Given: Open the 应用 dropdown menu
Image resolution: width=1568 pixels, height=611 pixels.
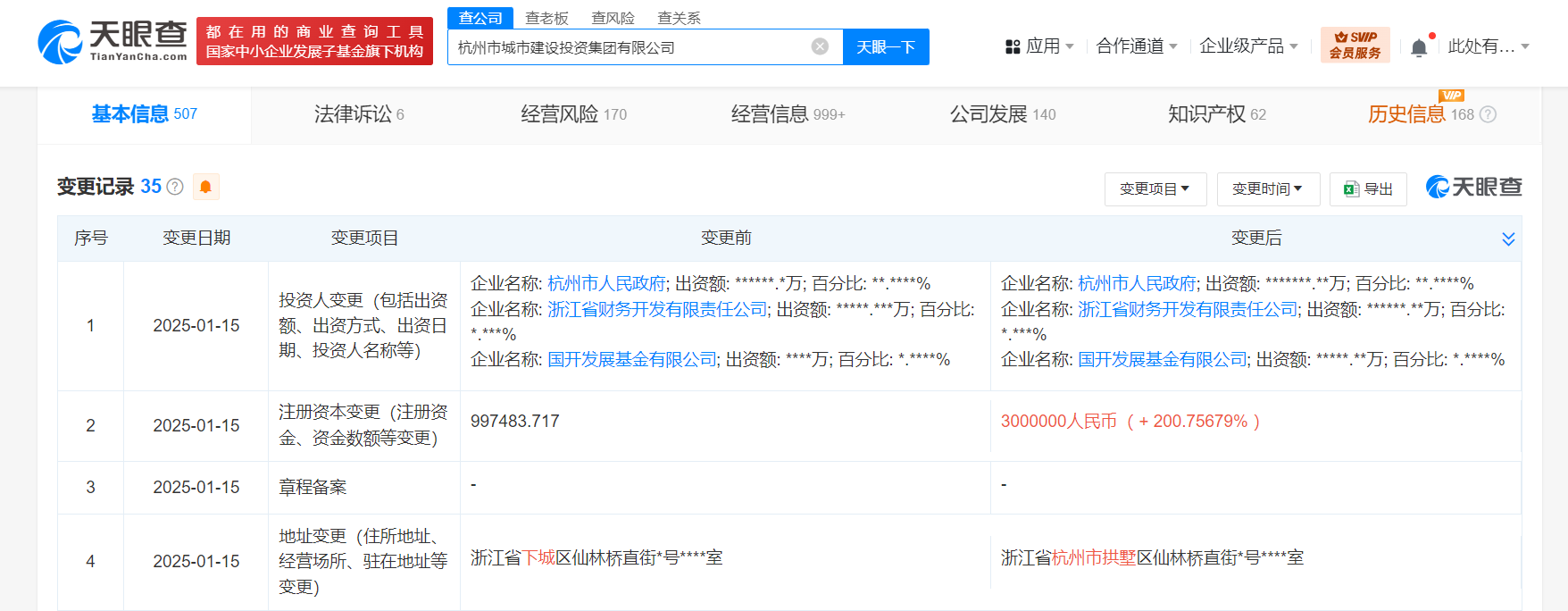Looking at the screenshot, I should 1039,46.
